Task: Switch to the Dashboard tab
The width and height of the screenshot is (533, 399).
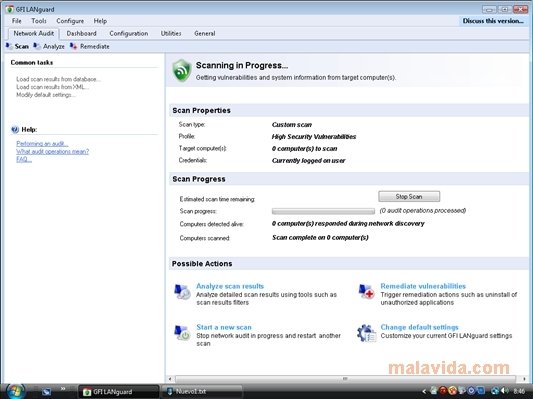Action: (x=82, y=33)
